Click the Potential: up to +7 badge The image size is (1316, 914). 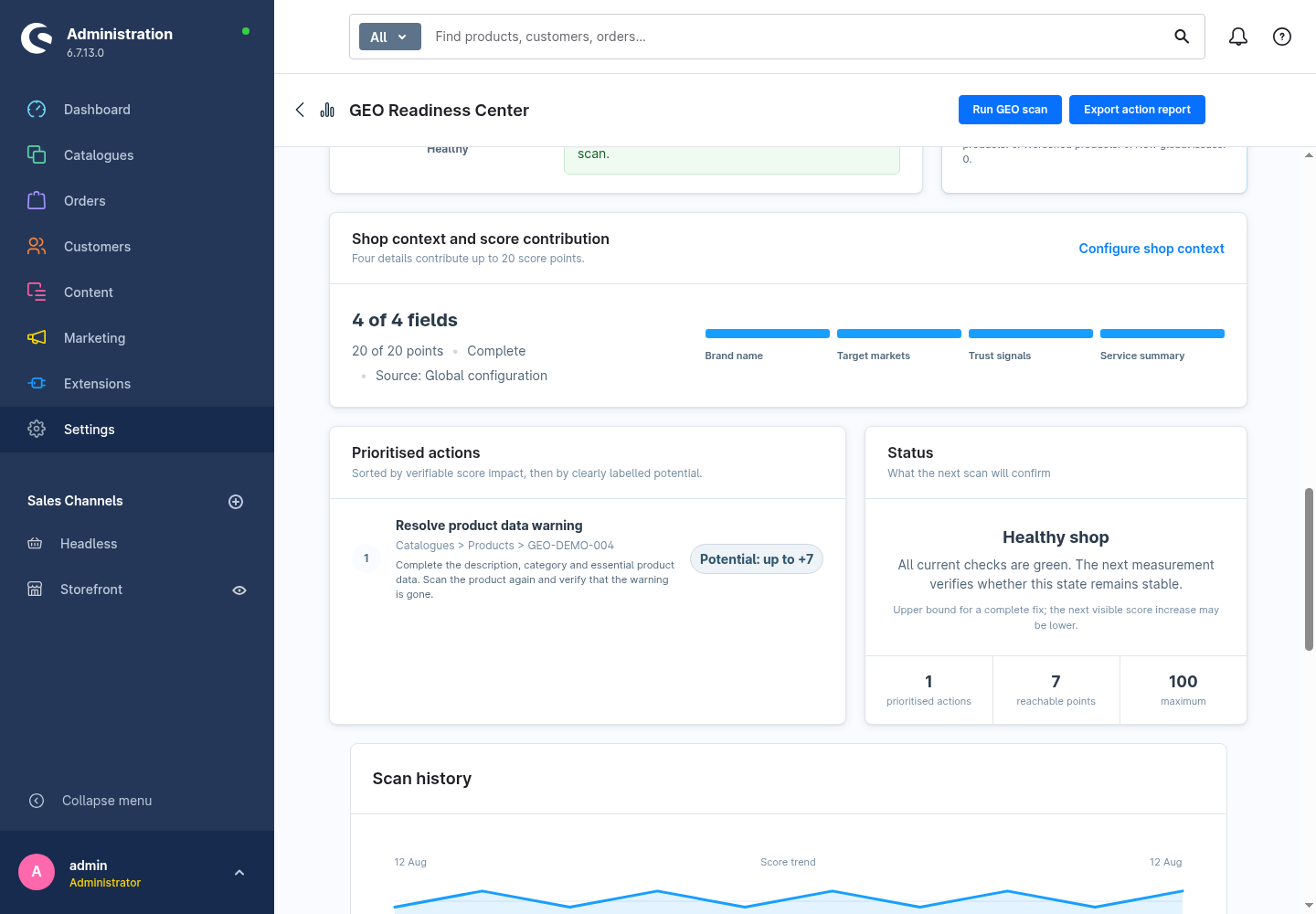[757, 559]
